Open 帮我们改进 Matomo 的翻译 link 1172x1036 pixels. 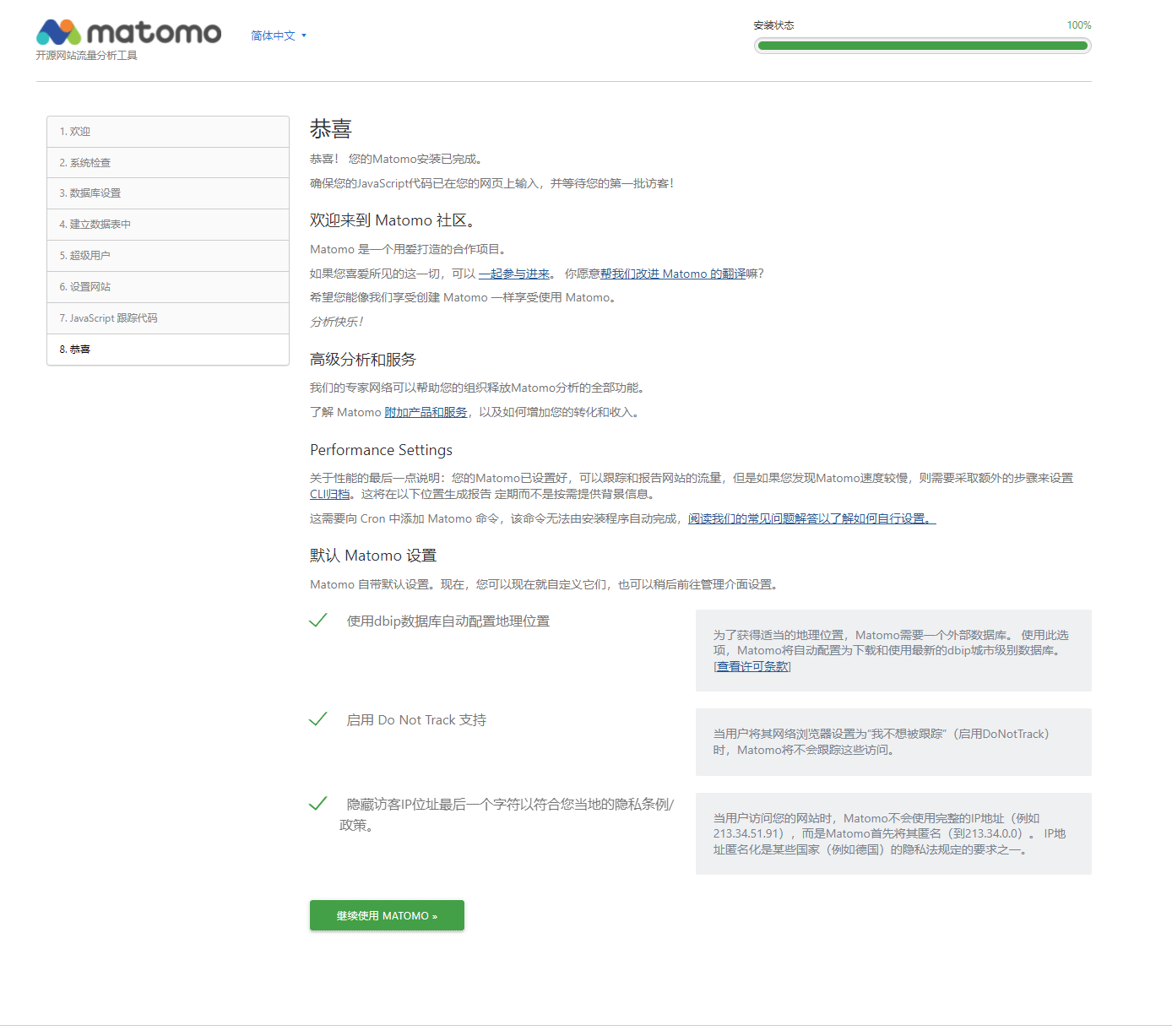coord(673,274)
